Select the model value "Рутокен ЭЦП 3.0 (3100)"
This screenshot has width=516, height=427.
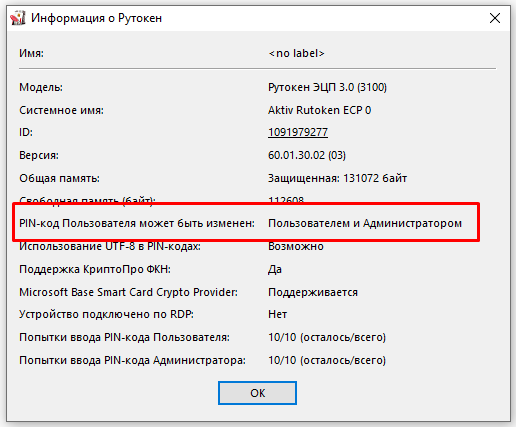(327, 87)
